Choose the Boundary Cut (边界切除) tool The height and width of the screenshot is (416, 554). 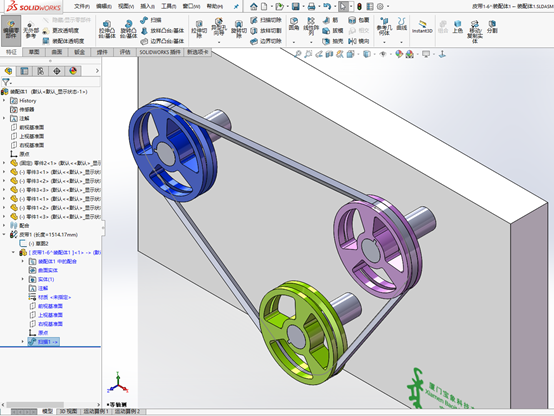click(266, 41)
